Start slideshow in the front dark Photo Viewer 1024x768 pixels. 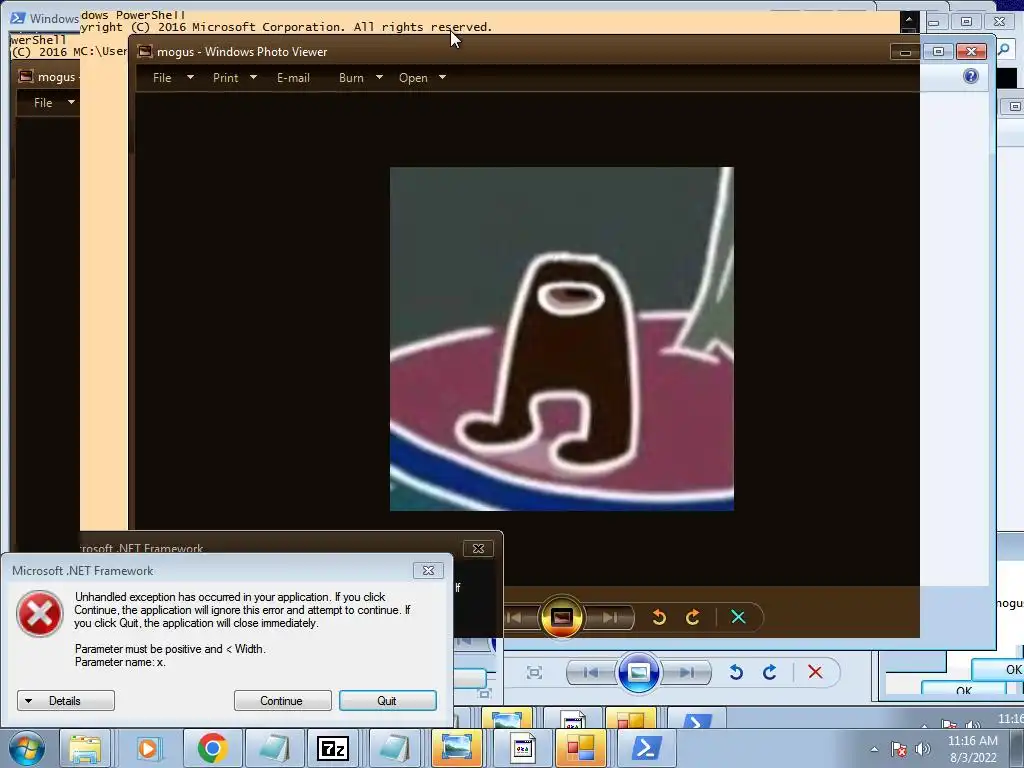[562, 617]
